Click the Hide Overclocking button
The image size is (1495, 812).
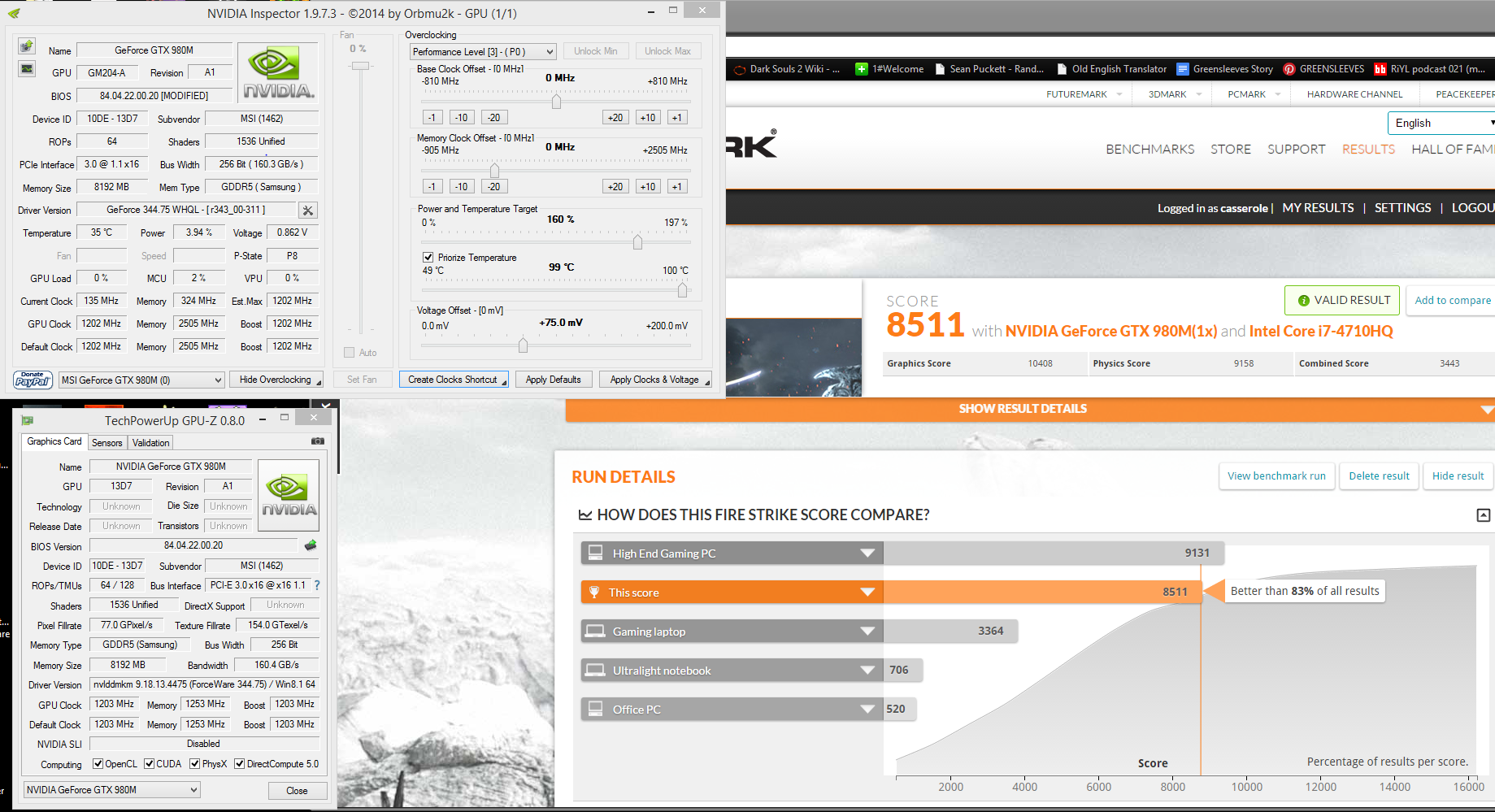[x=276, y=380]
